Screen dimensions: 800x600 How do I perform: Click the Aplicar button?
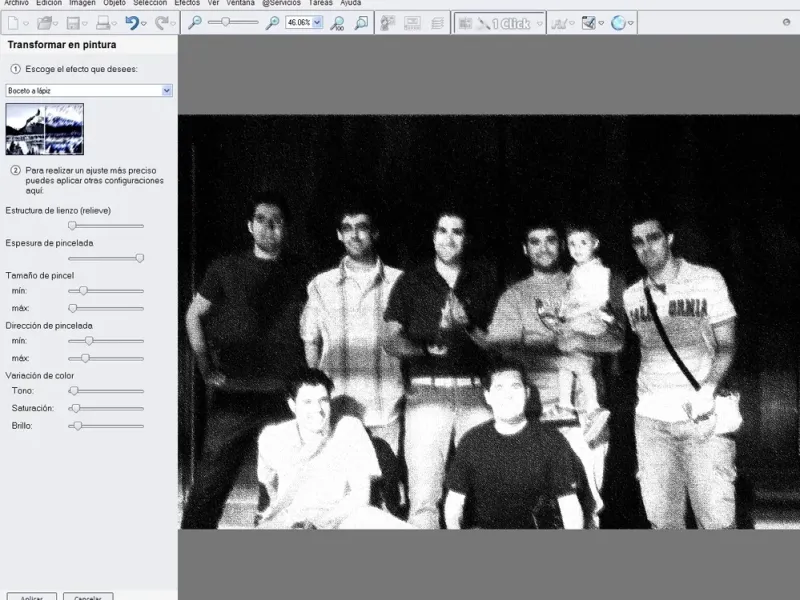32,596
